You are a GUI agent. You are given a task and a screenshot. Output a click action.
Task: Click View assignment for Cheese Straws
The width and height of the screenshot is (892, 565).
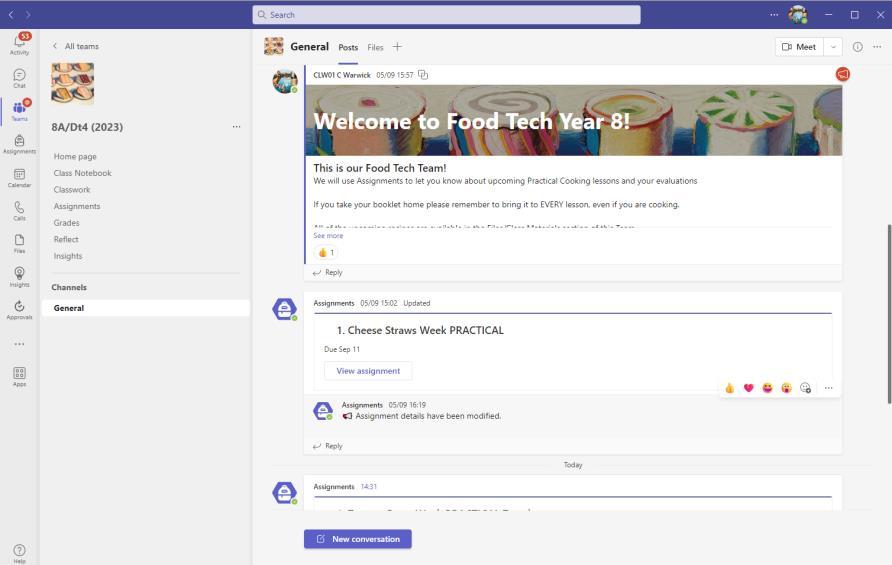coord(368,371)
